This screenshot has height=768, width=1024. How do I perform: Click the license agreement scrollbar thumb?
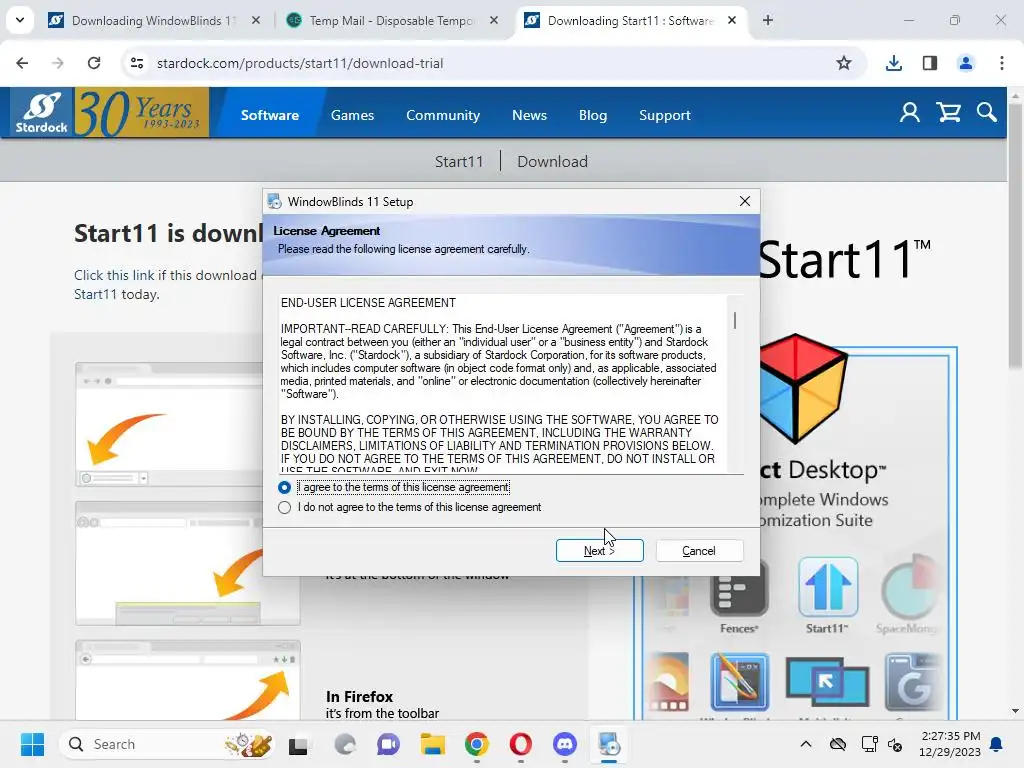pyautogui.click(x=735, y=320)
